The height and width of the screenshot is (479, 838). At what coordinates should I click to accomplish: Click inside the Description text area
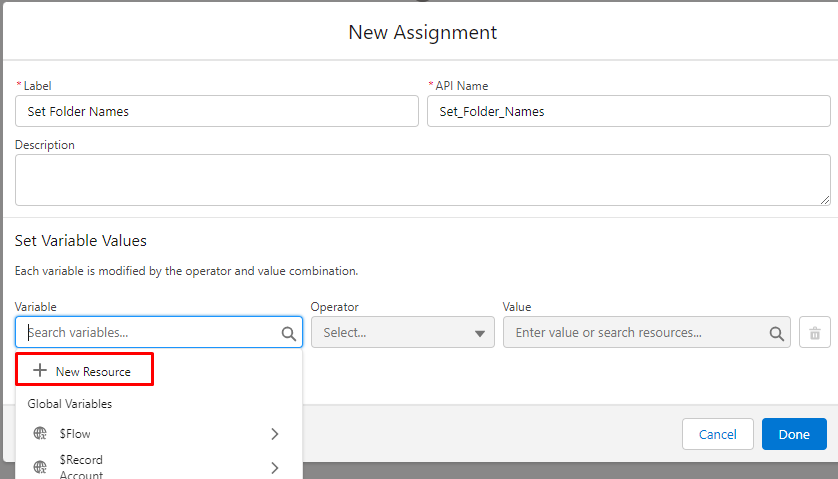(x=420, y=180)
